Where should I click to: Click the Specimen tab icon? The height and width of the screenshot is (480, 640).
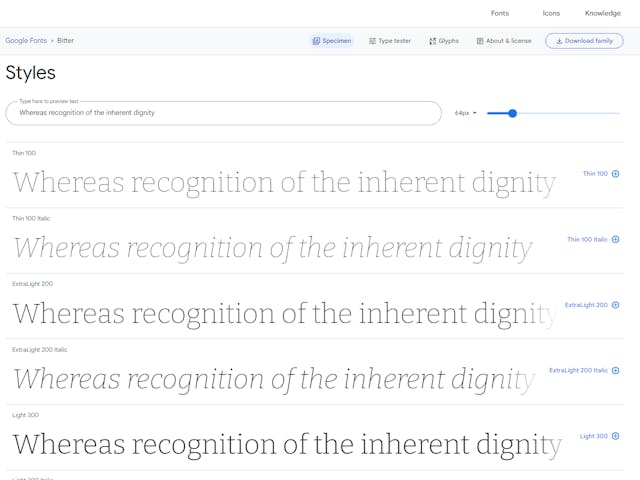pyautogui.click(x=316, y=41)
